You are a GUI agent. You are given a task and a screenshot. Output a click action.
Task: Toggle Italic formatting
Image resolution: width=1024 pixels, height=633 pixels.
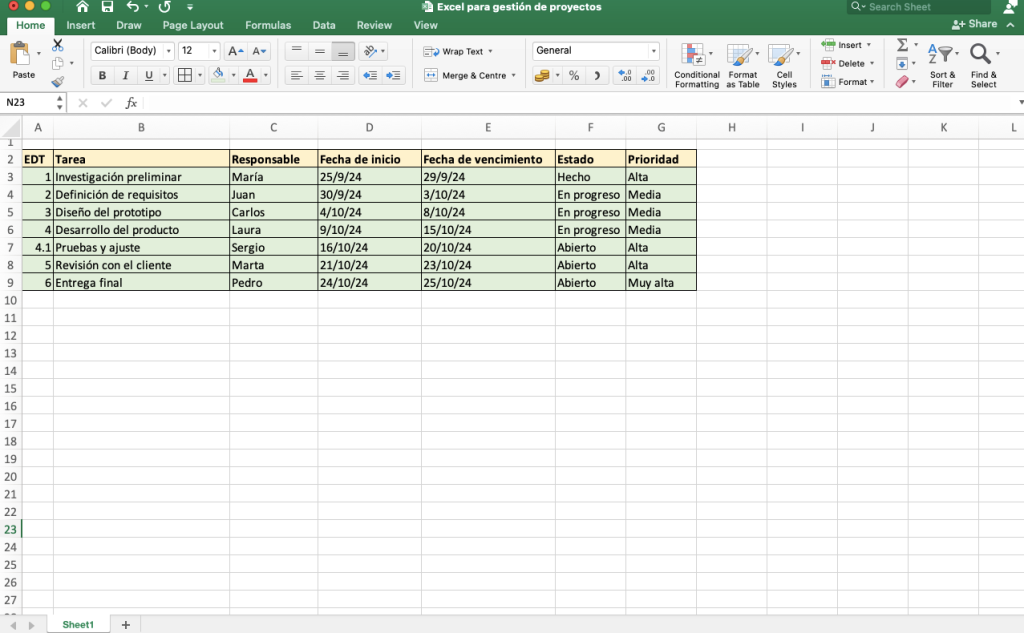[x=125, y=75]
